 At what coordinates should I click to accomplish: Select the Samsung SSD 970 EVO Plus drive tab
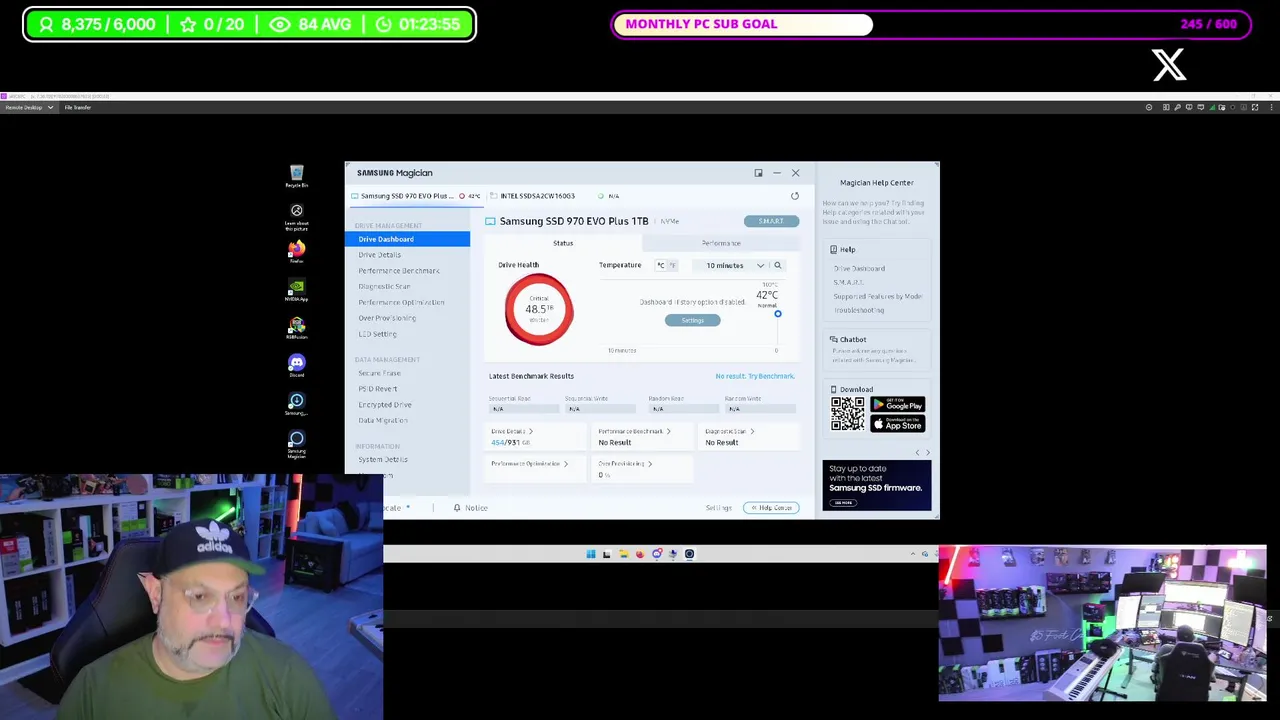[415, 196]
